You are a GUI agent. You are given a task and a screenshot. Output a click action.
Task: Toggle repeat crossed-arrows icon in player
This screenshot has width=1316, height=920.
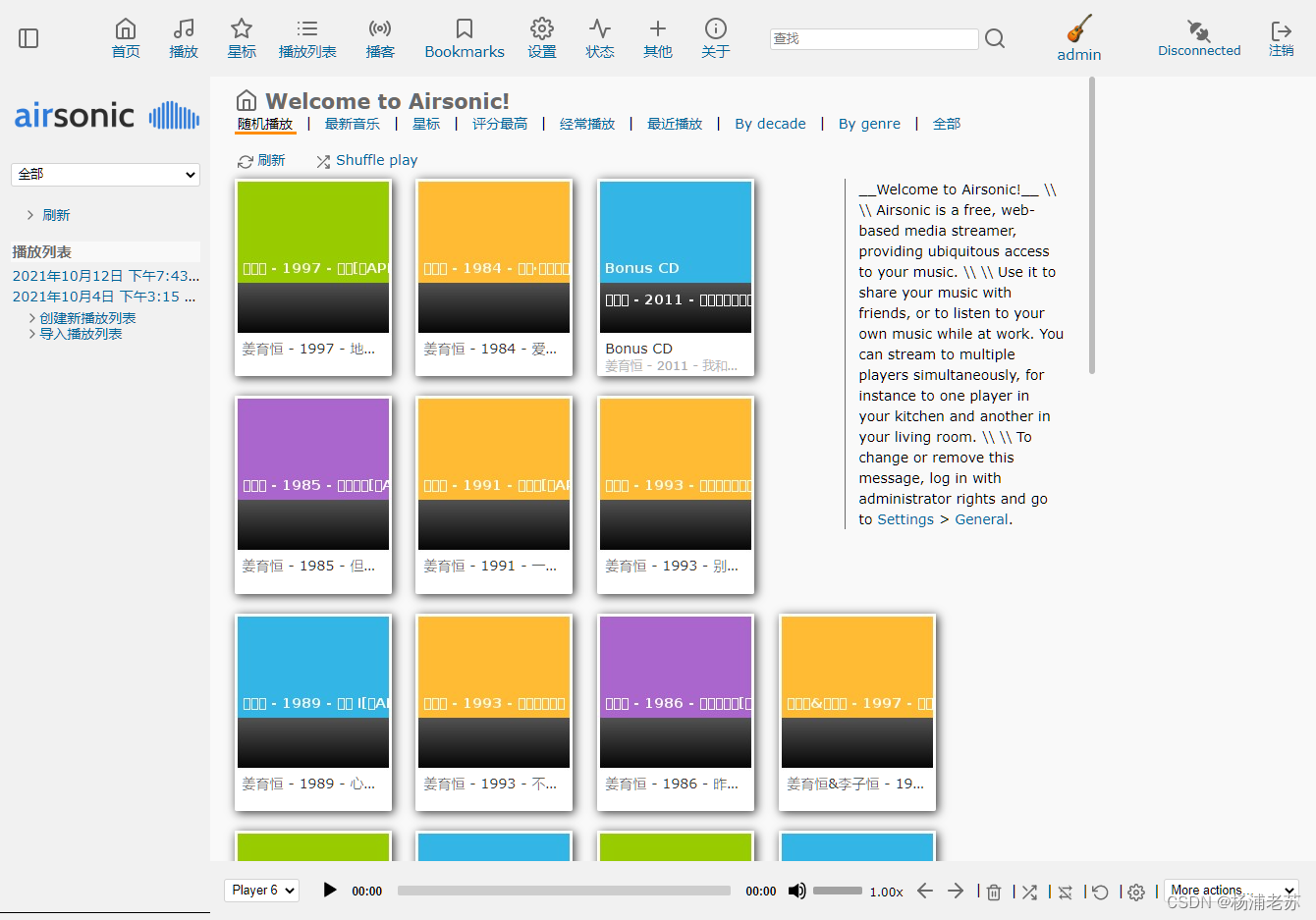point(1065,892)
